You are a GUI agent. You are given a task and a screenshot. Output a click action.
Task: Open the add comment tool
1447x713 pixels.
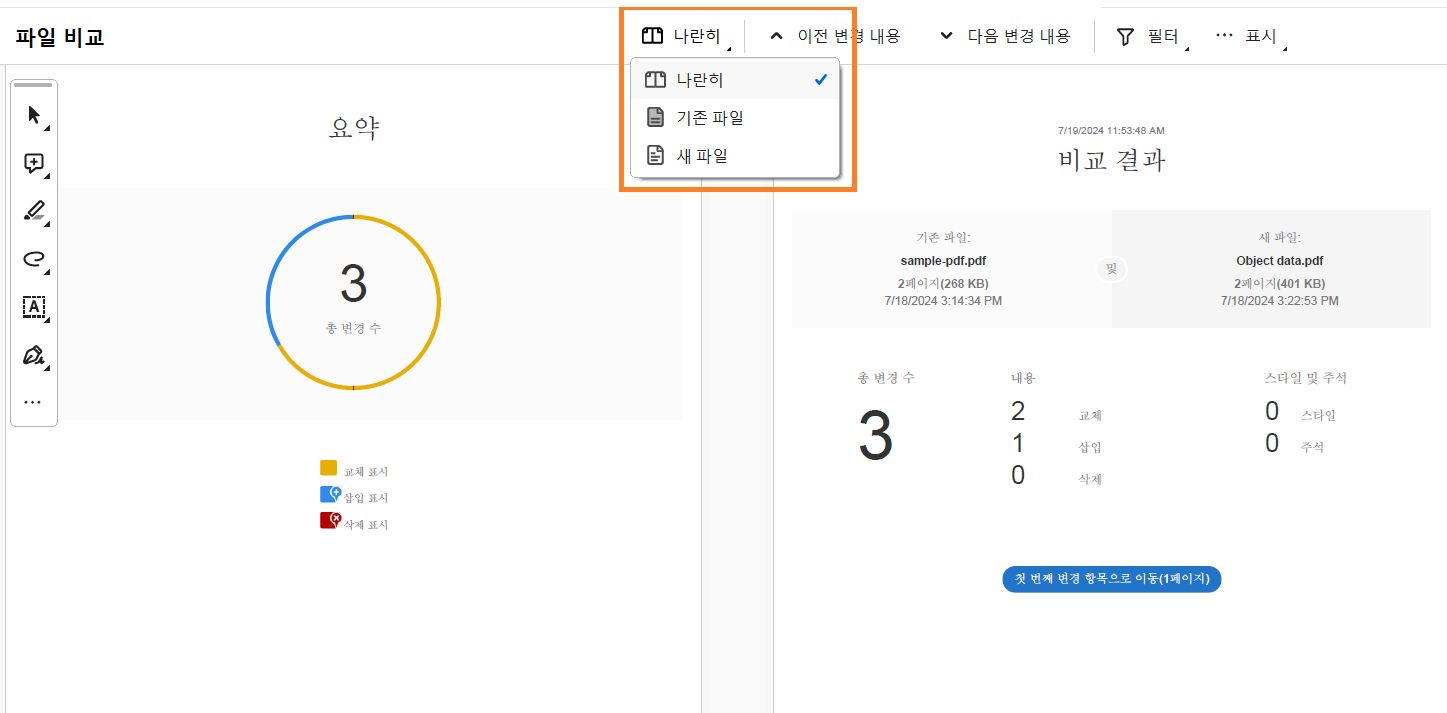(33, 162)
